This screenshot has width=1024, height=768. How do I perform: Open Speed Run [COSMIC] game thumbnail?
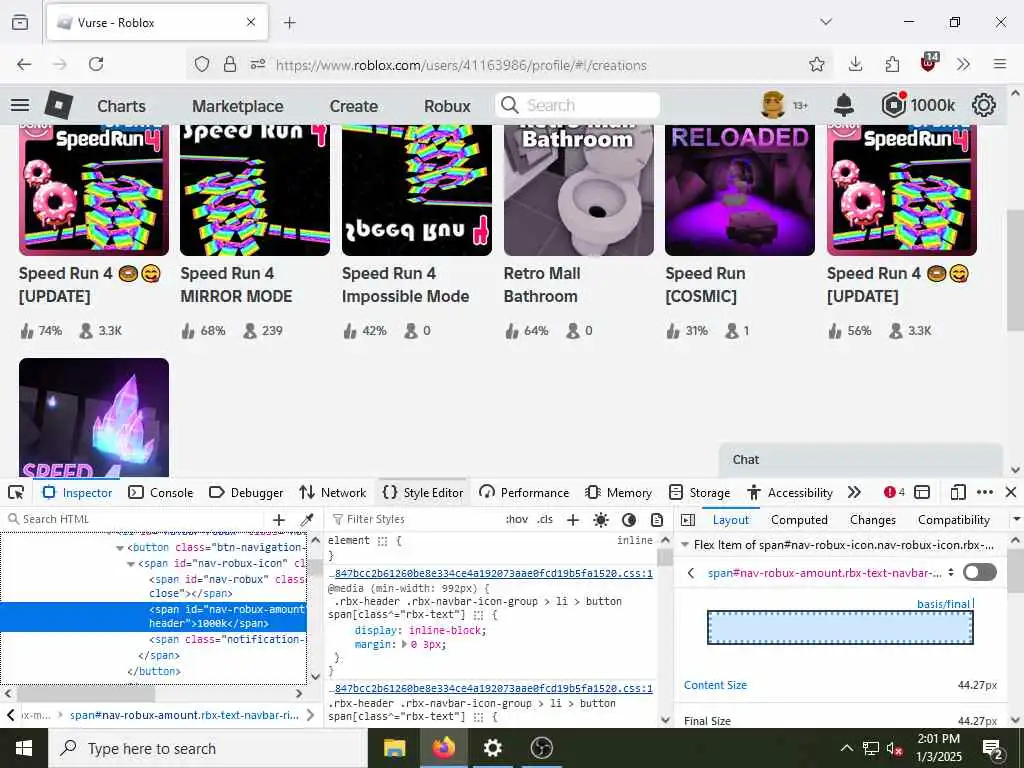click(740, 190)
